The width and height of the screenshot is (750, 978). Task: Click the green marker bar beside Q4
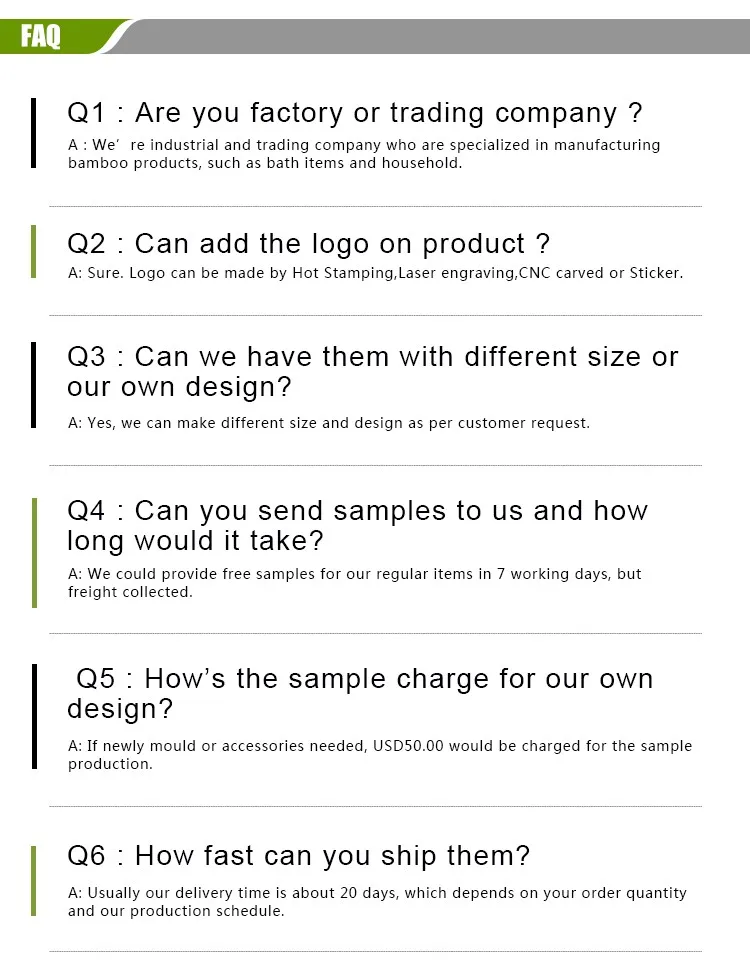pyautogui.click(x=34, y=553)
